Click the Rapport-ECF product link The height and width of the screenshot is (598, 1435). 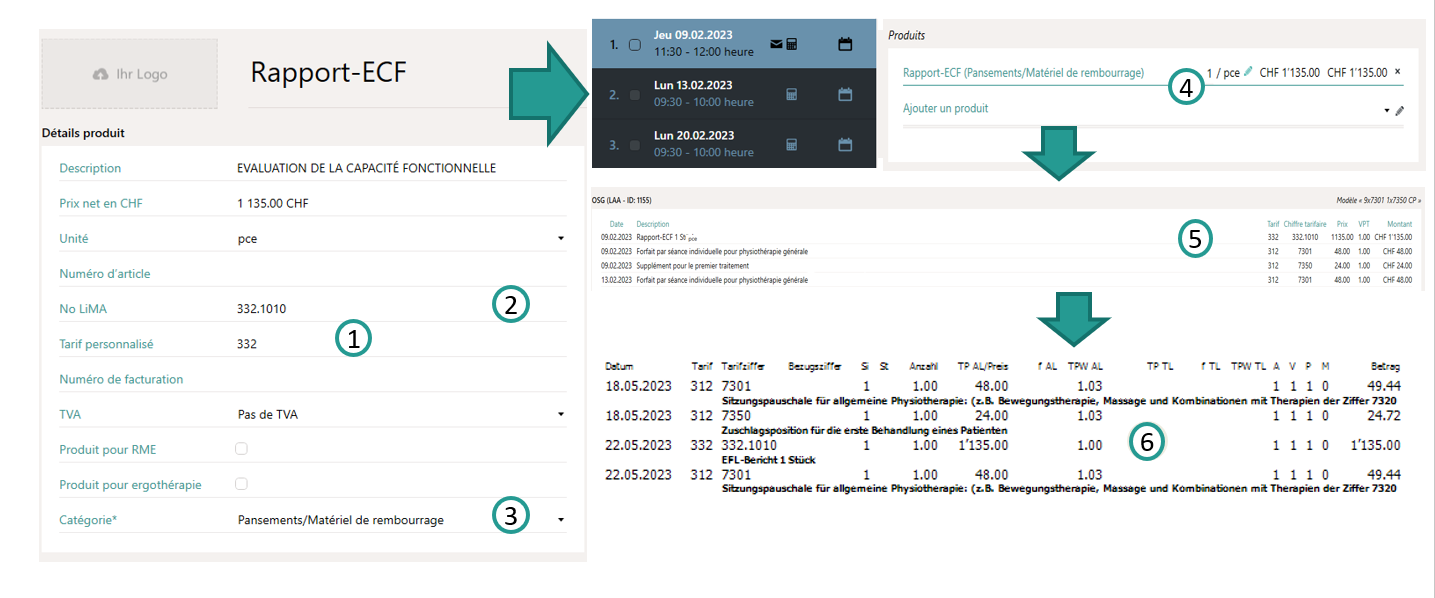[x=1023, y=73]
